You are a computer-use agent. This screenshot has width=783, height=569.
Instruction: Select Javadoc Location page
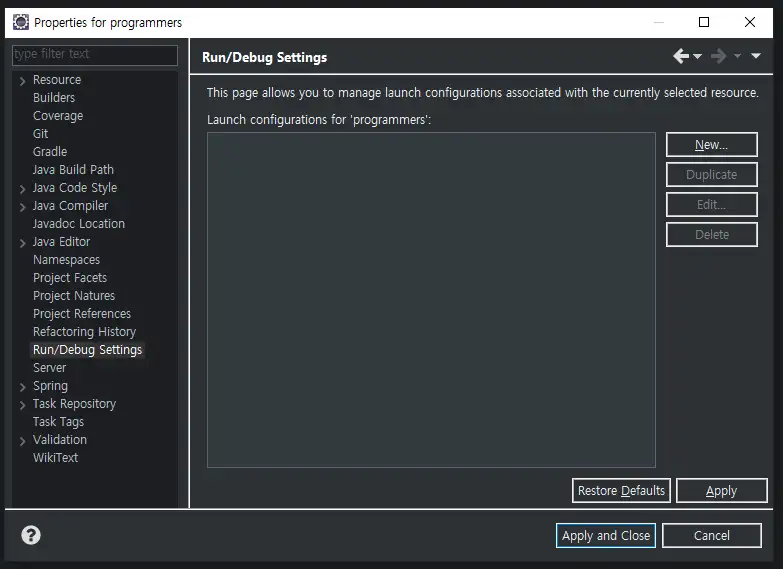click(79, 223)
